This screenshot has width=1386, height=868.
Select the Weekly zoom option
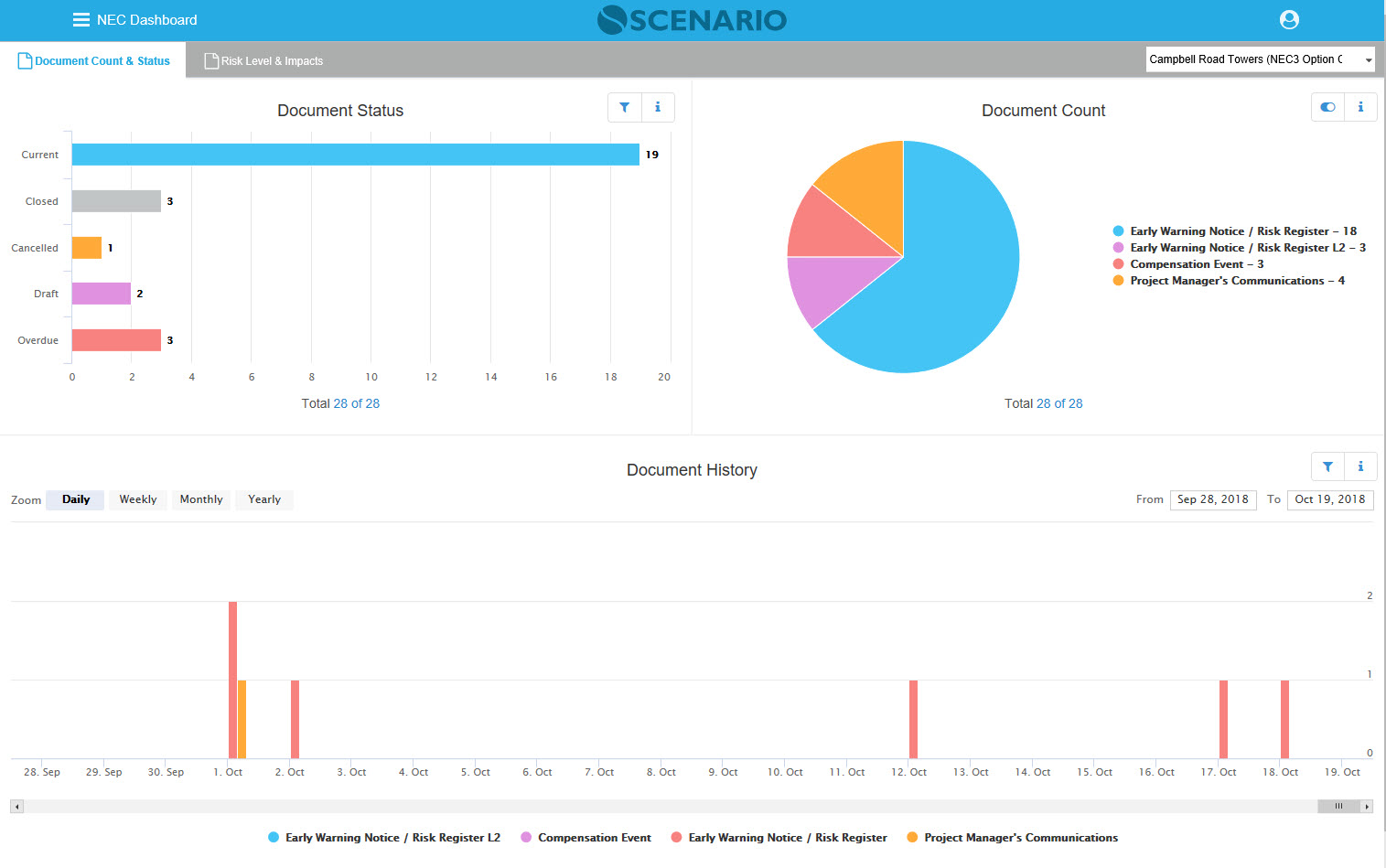[137, 499]
